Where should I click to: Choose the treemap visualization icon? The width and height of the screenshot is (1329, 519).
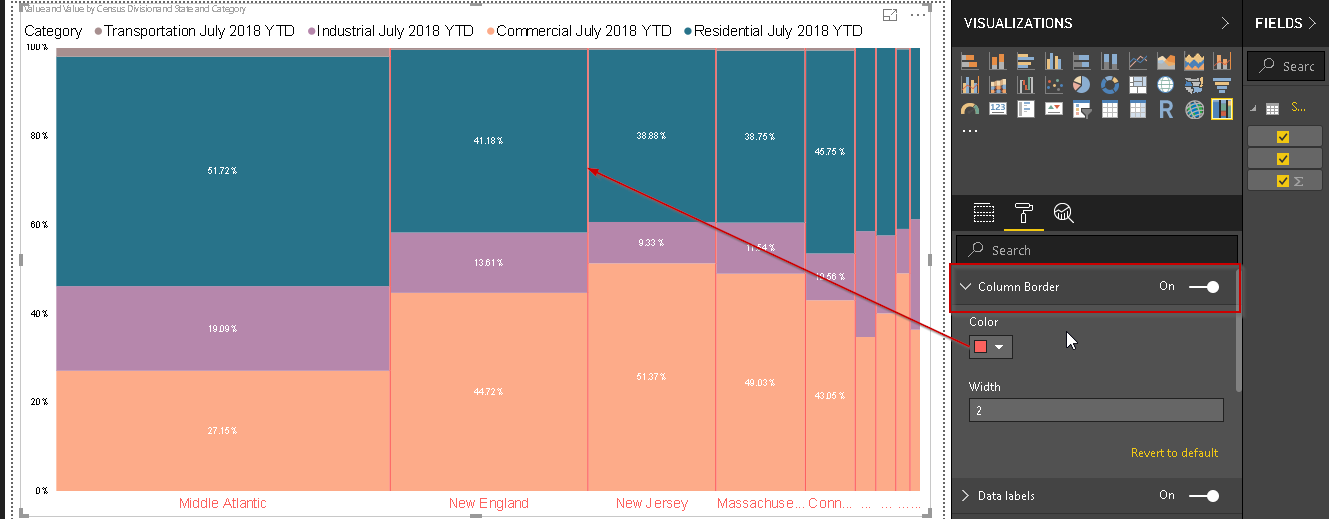click(1137, 85)
